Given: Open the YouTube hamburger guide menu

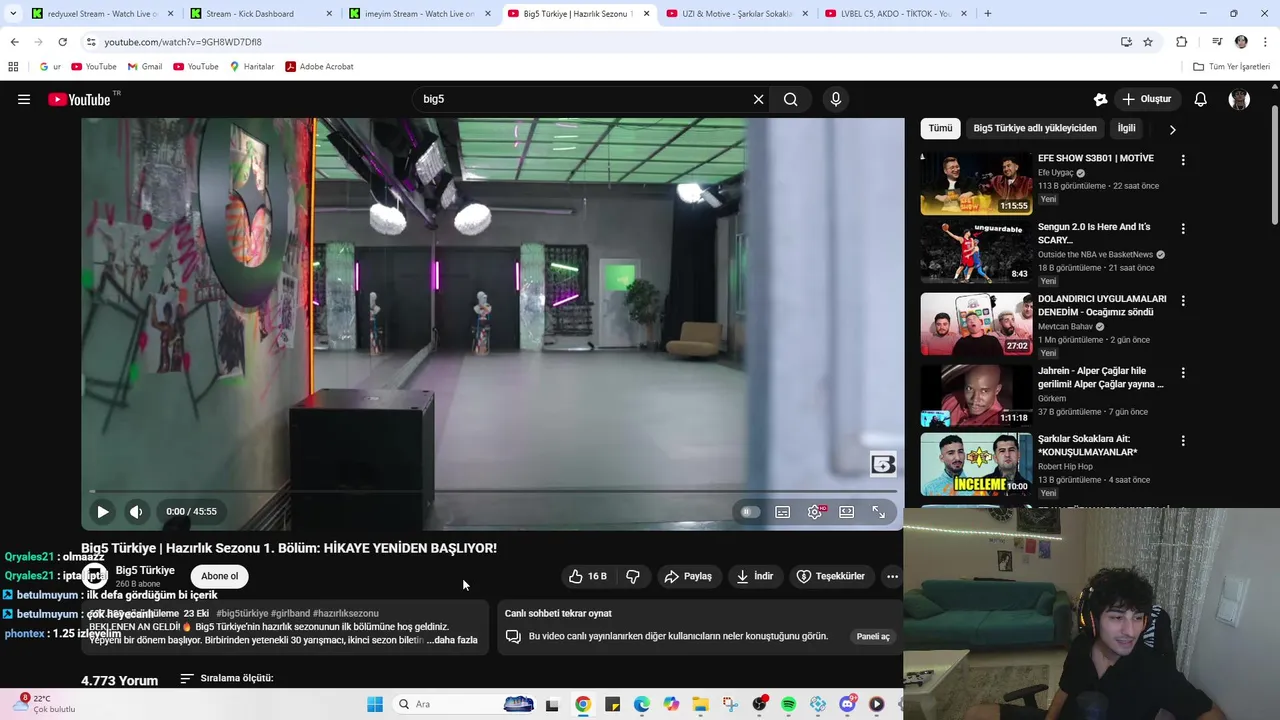Looking at the screenshot, I should pyautogui.click(x=24, y=99).
